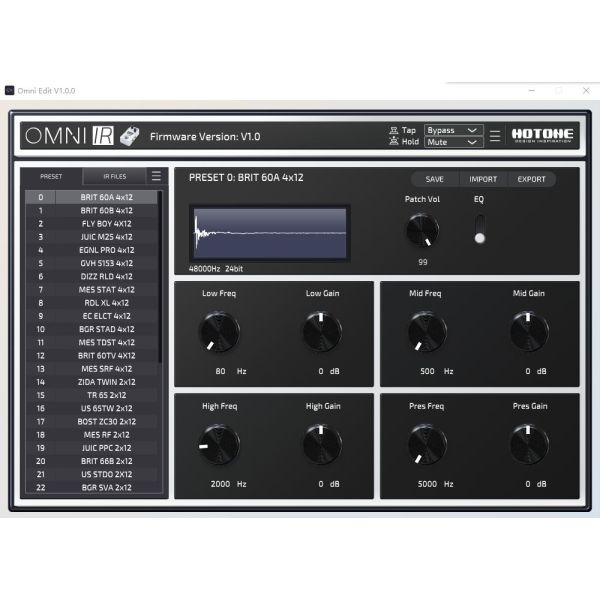This screenshot has height=600, width=600.
Task: Click the Pres Gain knob
Action: pyautogui.click(x=529, y=444)
